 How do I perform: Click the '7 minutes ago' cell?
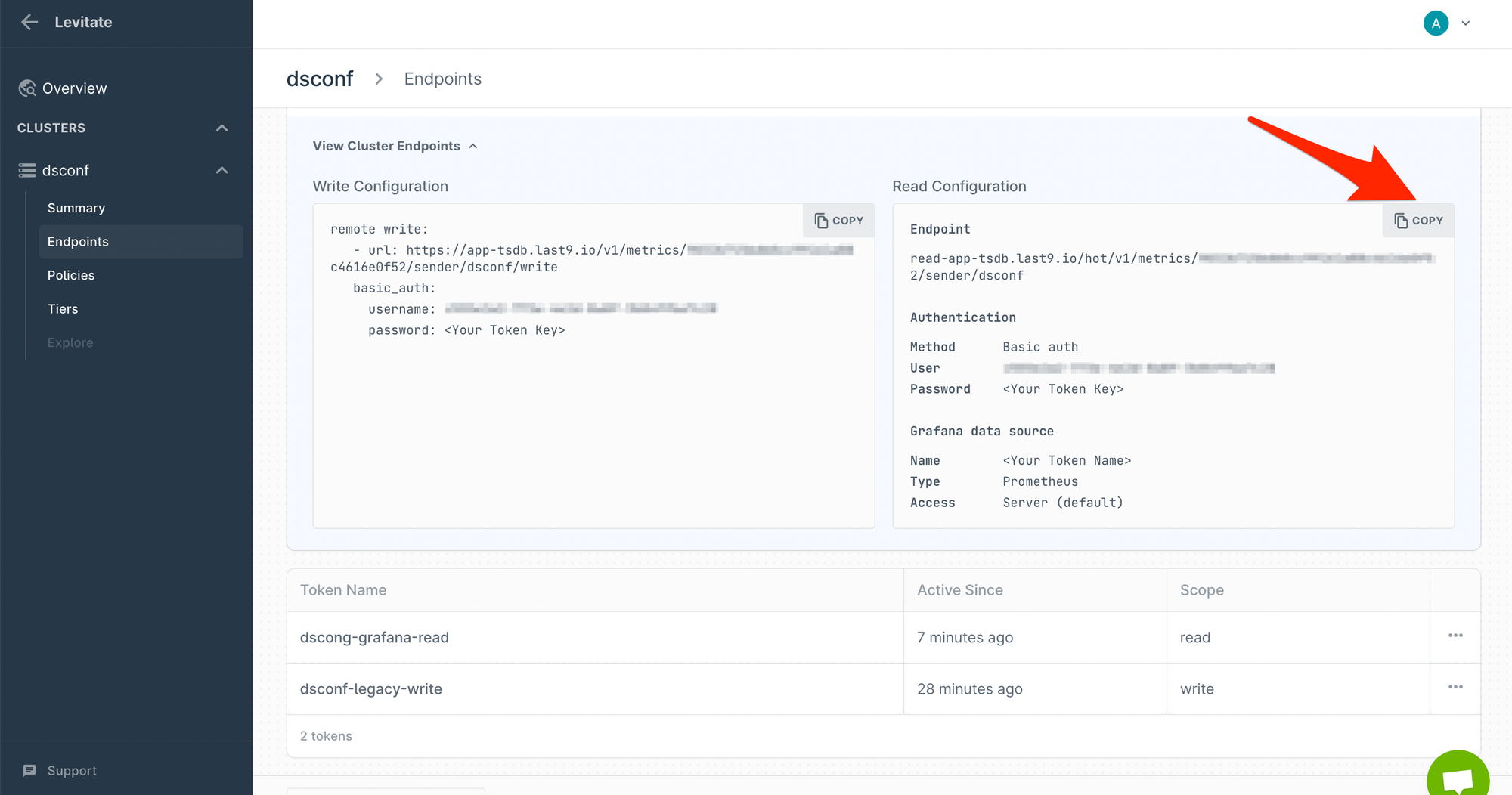coord(965,638)
